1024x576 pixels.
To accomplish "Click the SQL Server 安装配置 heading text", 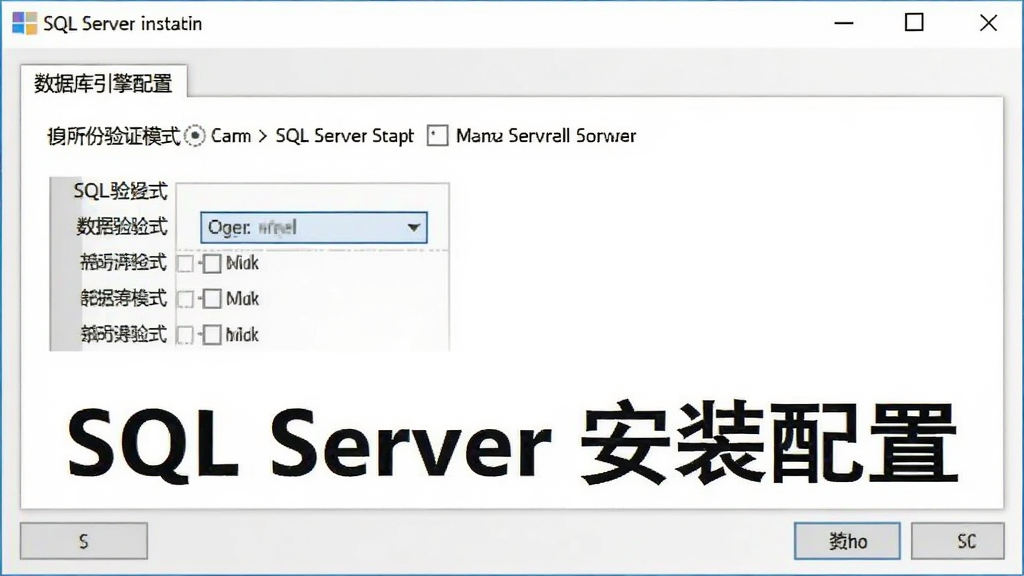I will (513, 444).
